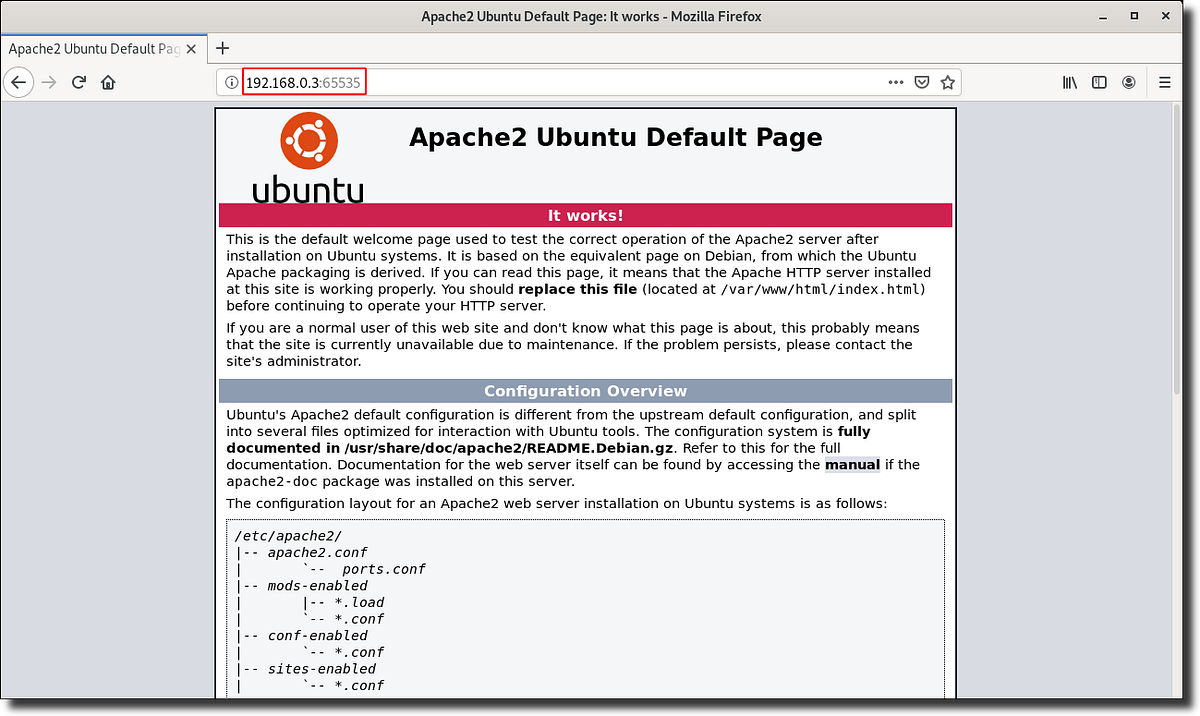Save page to Pocket icon

click(922, 82)
